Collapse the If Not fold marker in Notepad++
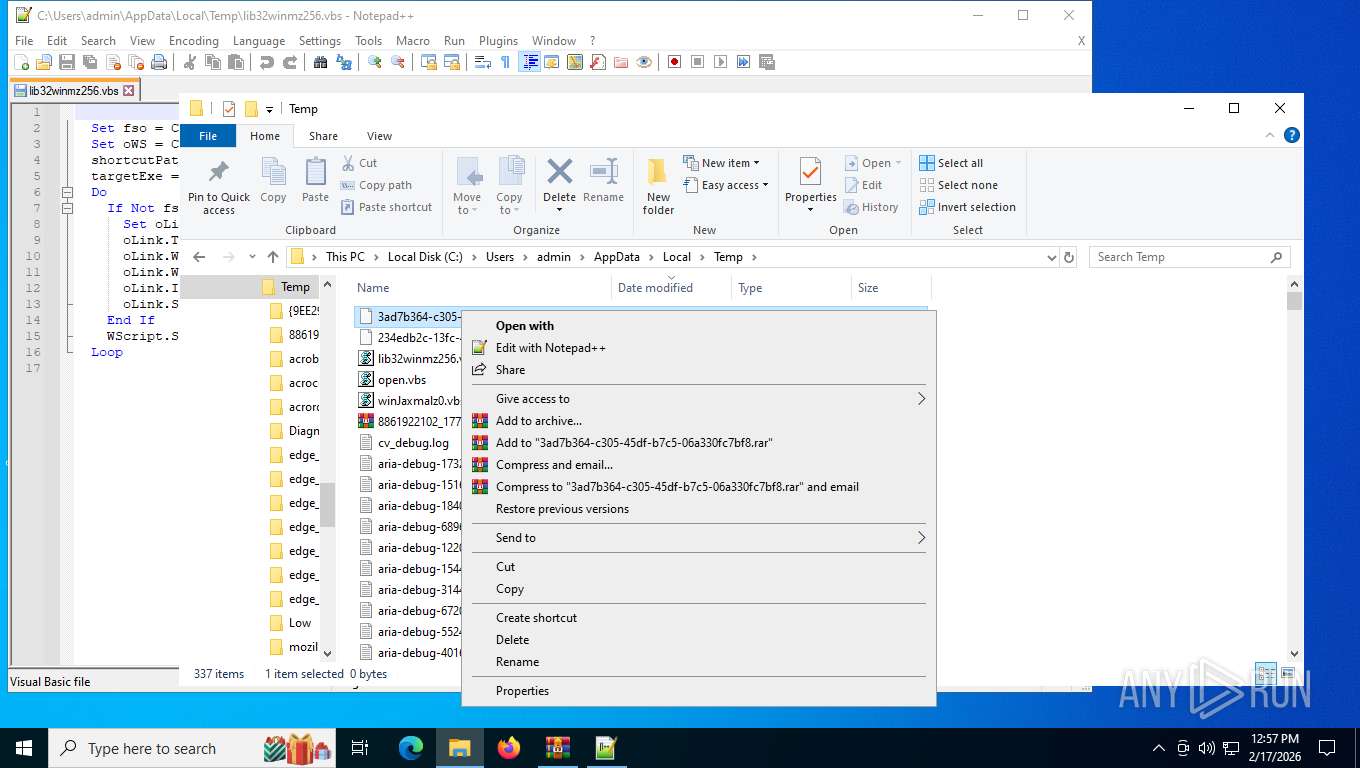 (67, 208)
